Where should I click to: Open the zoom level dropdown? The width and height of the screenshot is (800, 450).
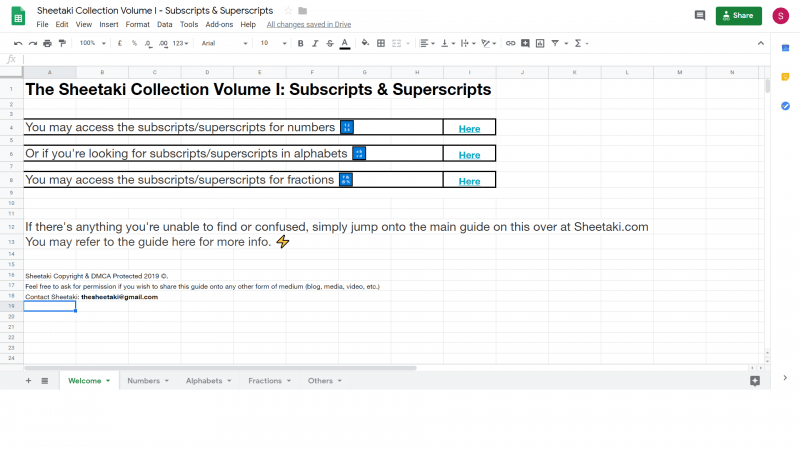tap(92, 43)
